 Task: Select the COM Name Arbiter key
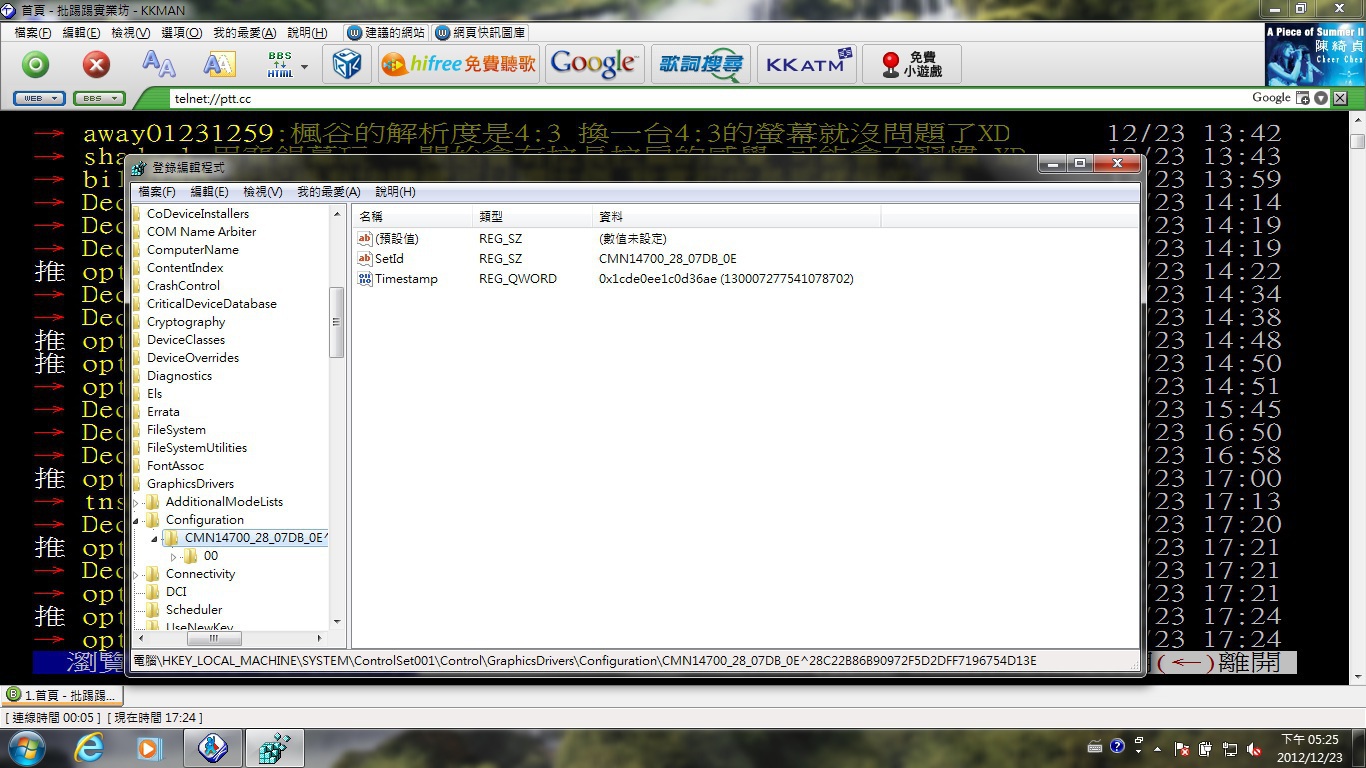[x=201, y=232]
